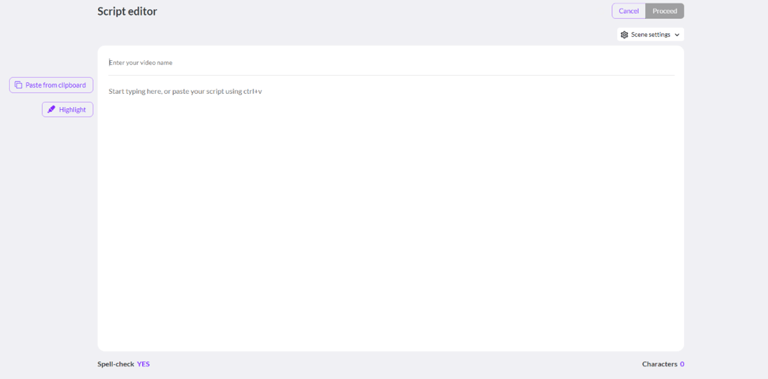Click the Proceed button

665,11
